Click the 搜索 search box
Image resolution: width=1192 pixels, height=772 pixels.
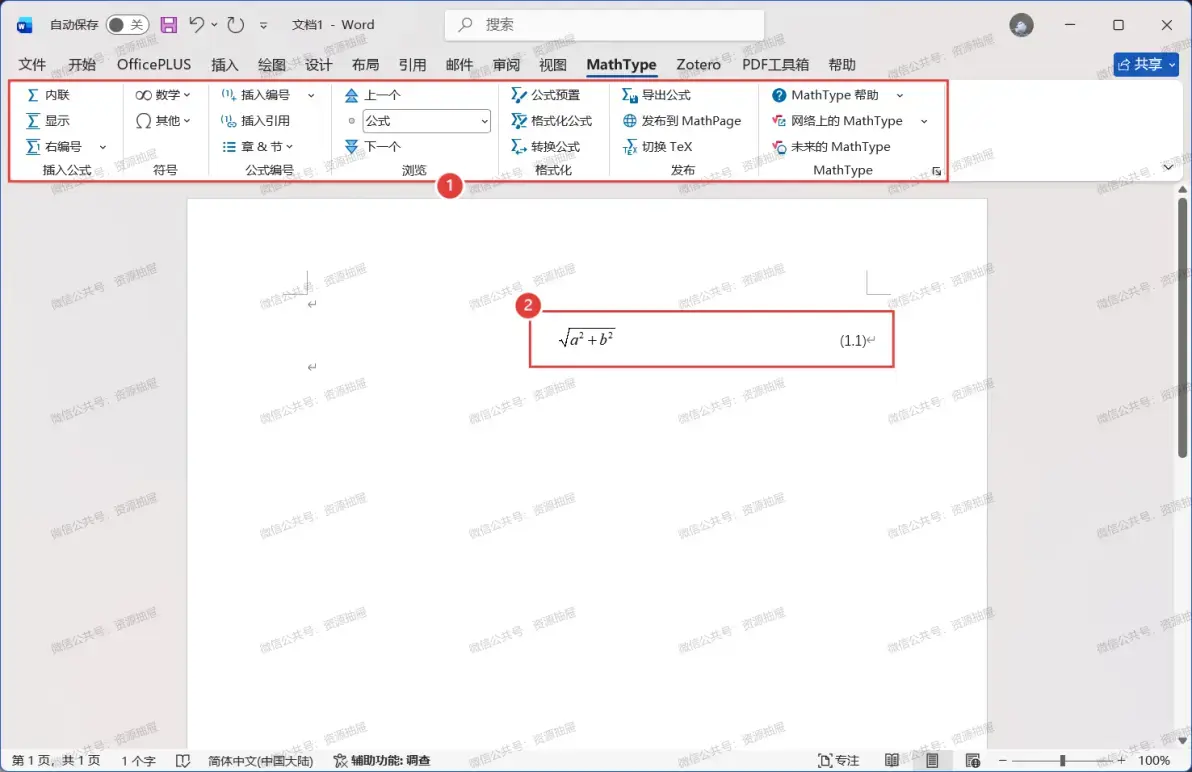click(604, 25)
